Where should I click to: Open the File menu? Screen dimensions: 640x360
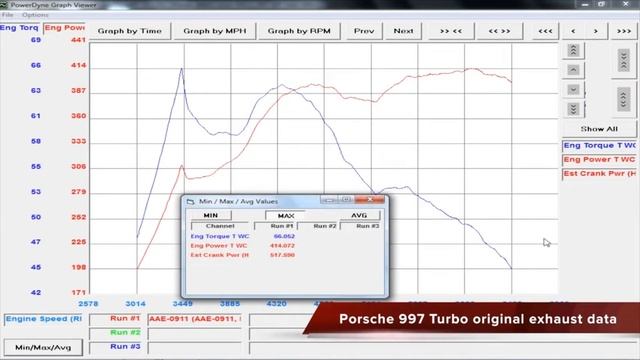[x=7, y=15]
